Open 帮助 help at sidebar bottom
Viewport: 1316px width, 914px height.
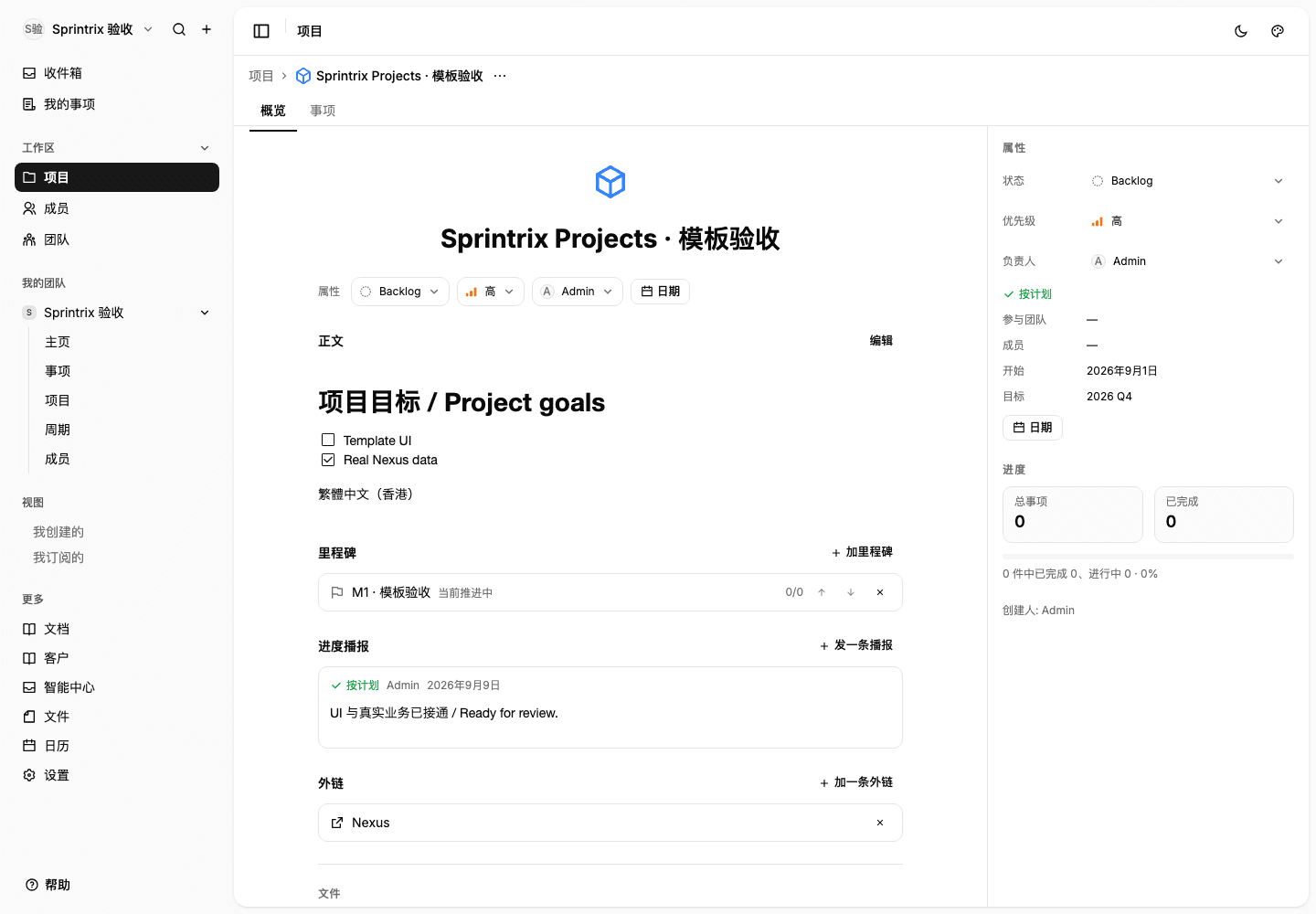(48, 885)
